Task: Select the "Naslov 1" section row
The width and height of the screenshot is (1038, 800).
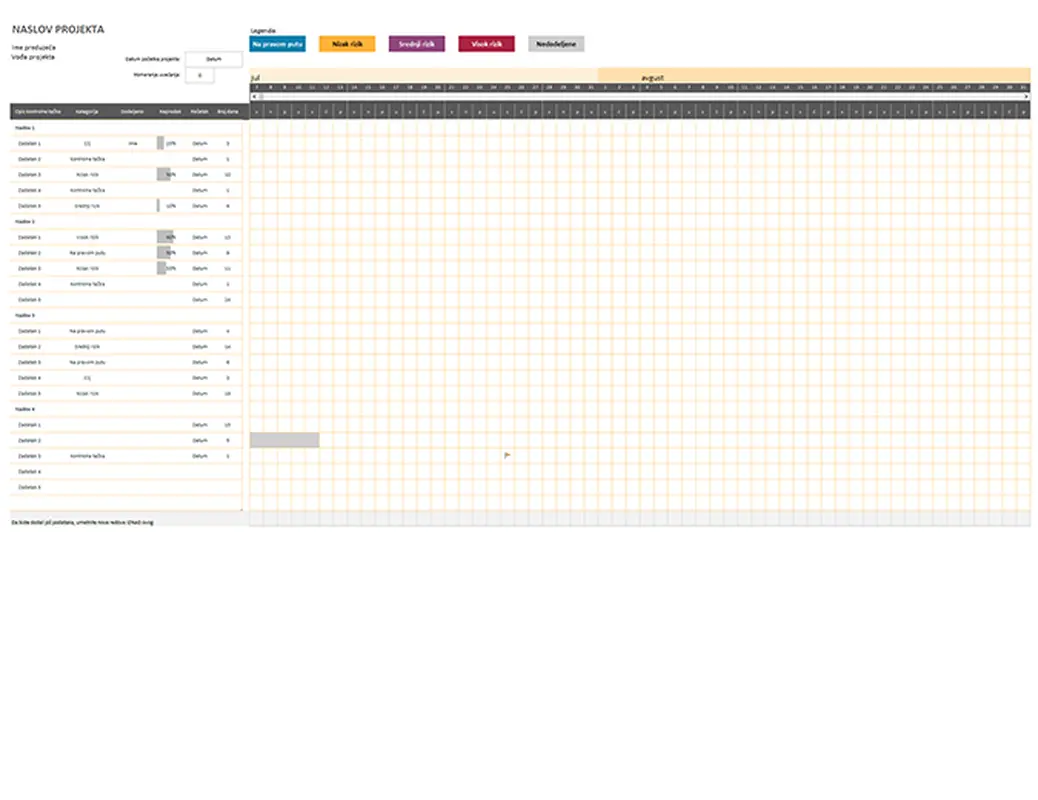Action: (26, 128)
